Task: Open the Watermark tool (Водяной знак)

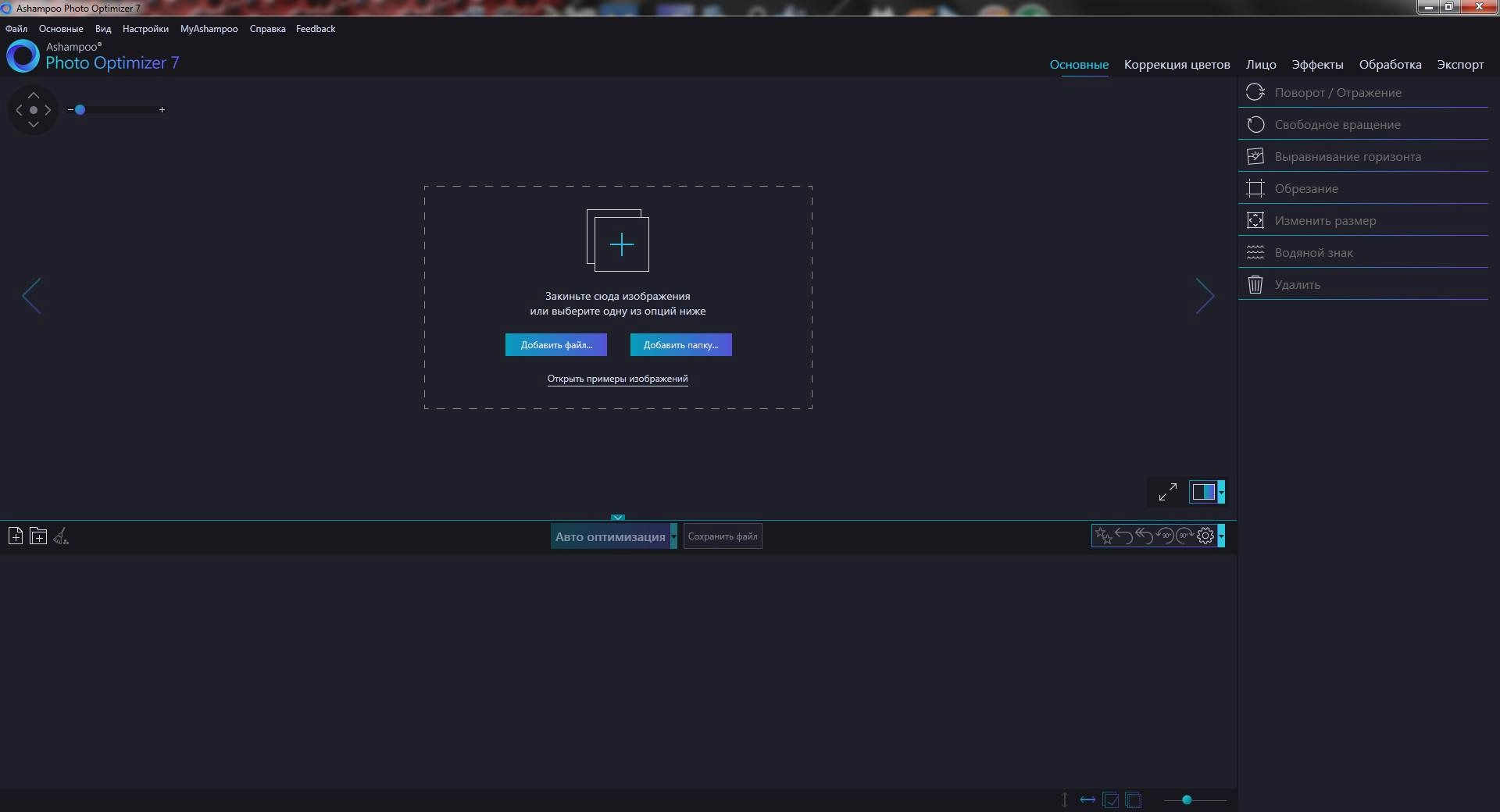Action: [1363, 252]
